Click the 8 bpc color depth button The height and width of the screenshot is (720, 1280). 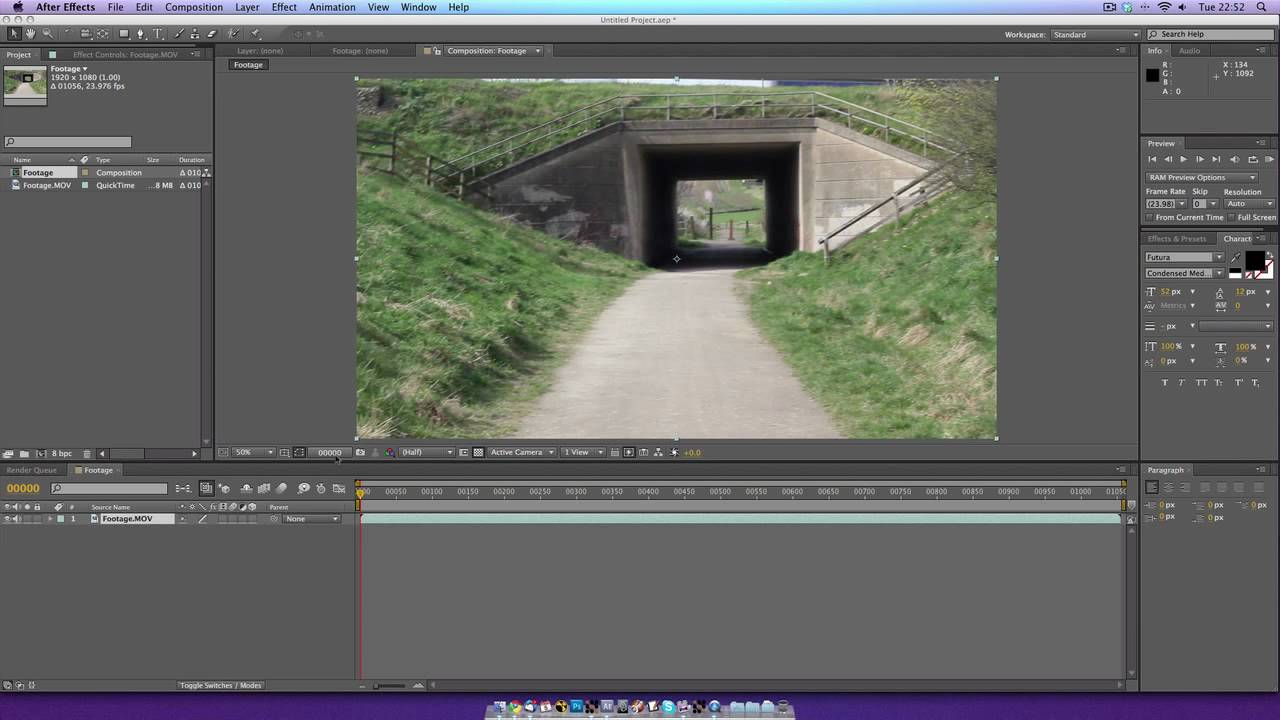click(x=62, y=453)
